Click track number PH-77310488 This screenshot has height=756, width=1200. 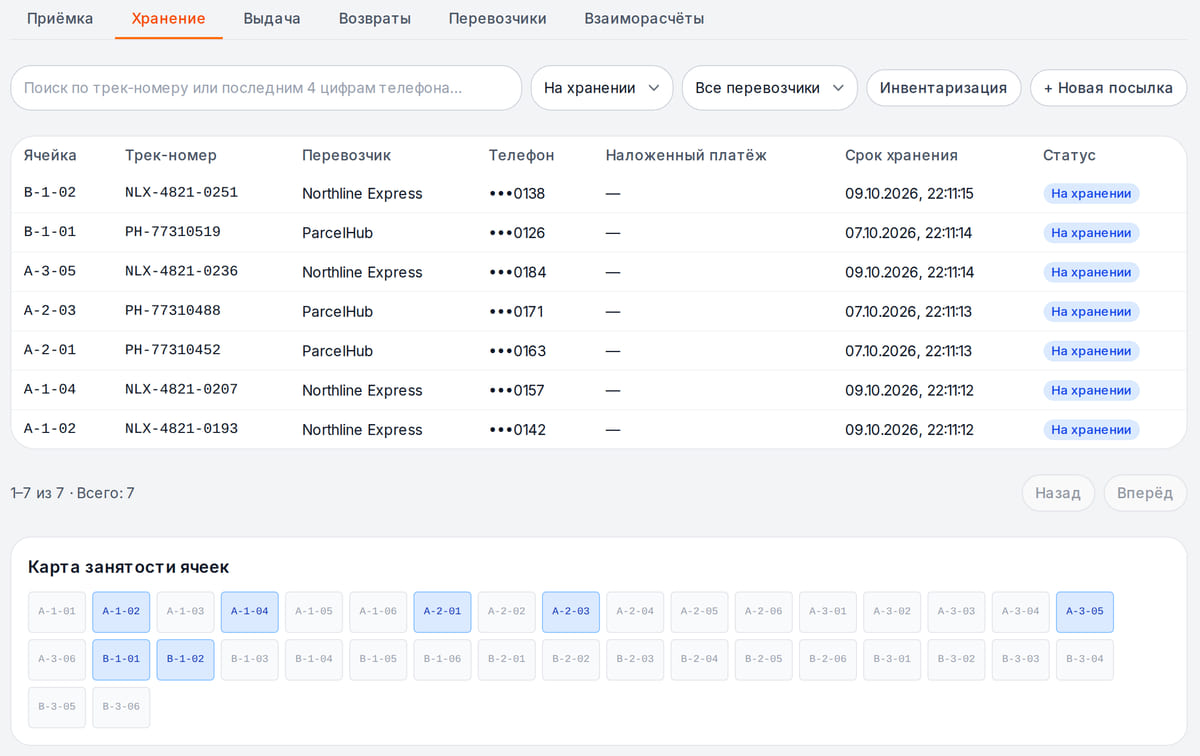[173, 311]
